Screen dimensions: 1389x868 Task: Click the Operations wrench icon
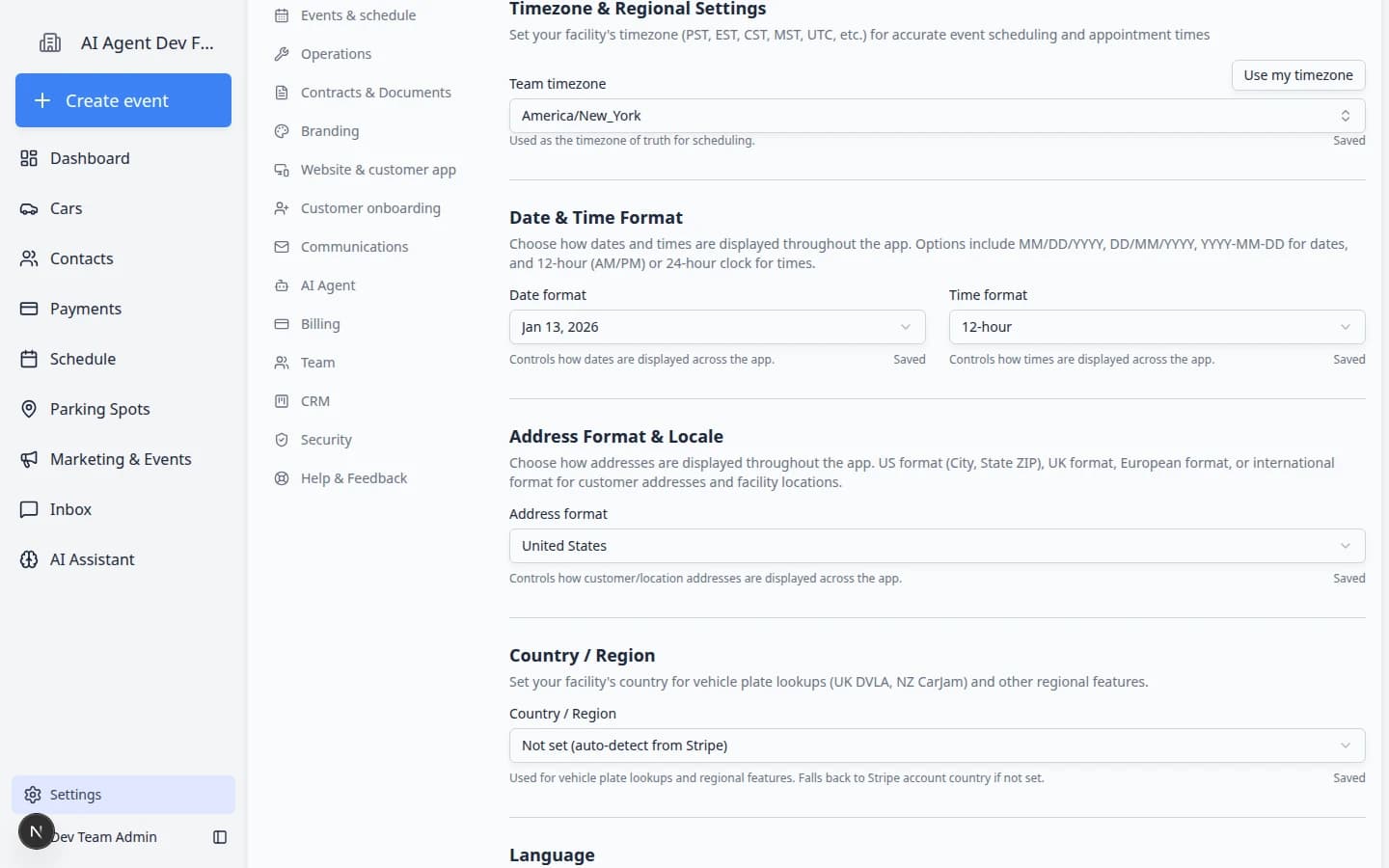pyautogui.click(x=282, y=54)
